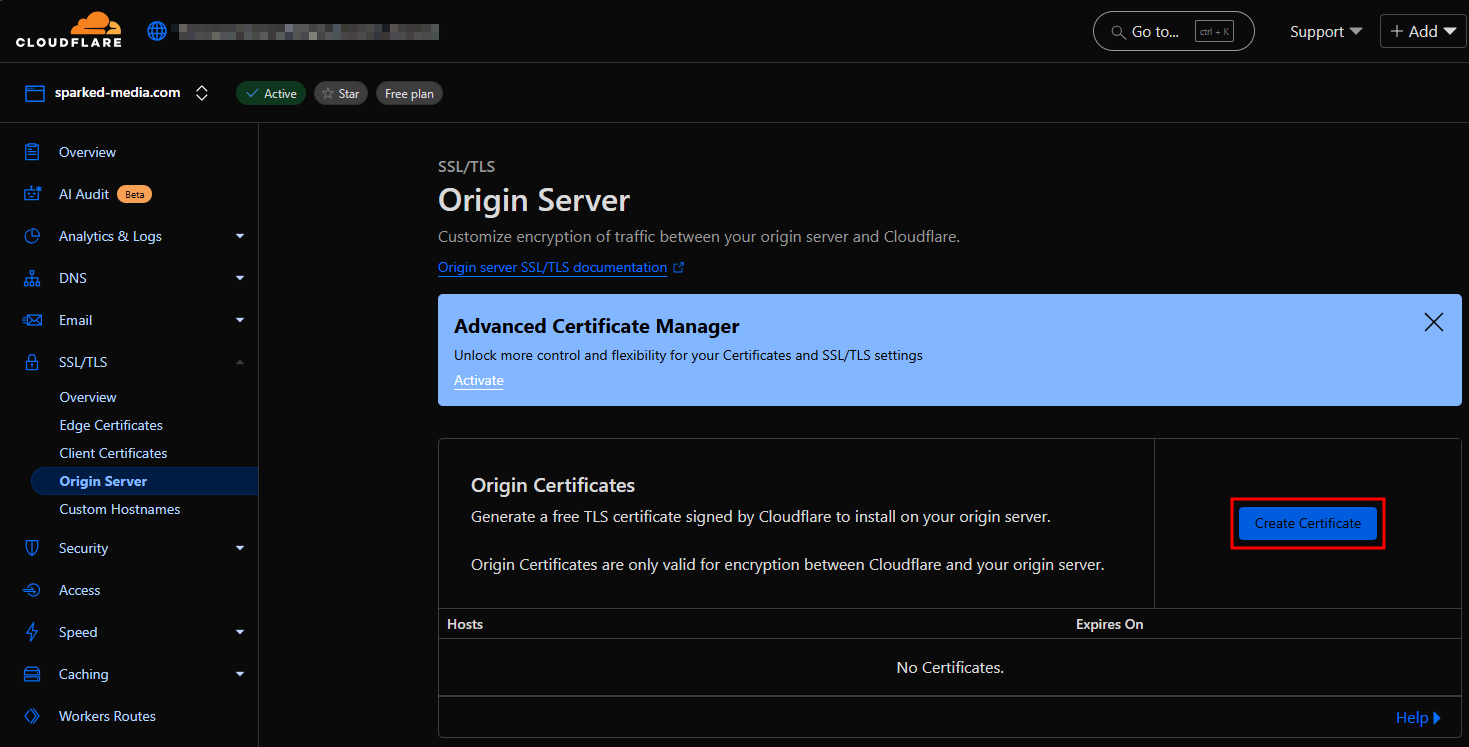The height and width of the screenshot is (747, 1469).
Task: Expand the Analytics & Logs section arrow
Action: 240,236
